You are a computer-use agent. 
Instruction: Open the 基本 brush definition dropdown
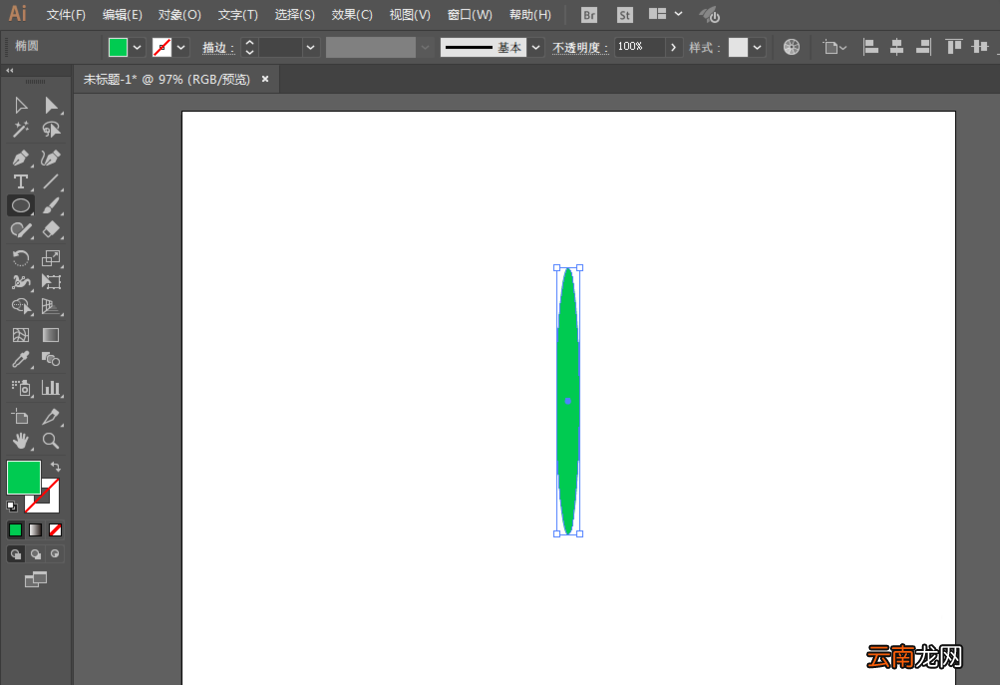536,47
